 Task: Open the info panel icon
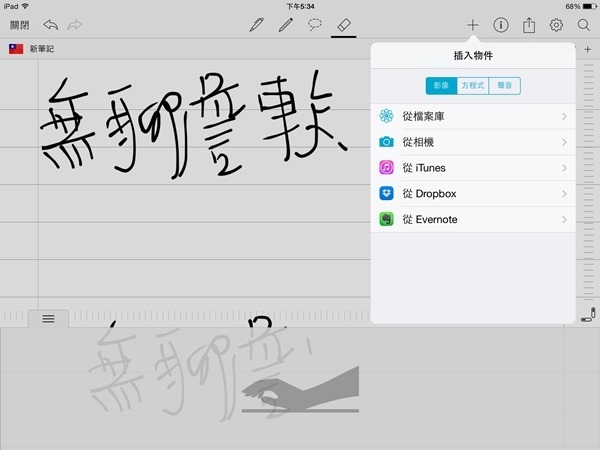[501, 25]
